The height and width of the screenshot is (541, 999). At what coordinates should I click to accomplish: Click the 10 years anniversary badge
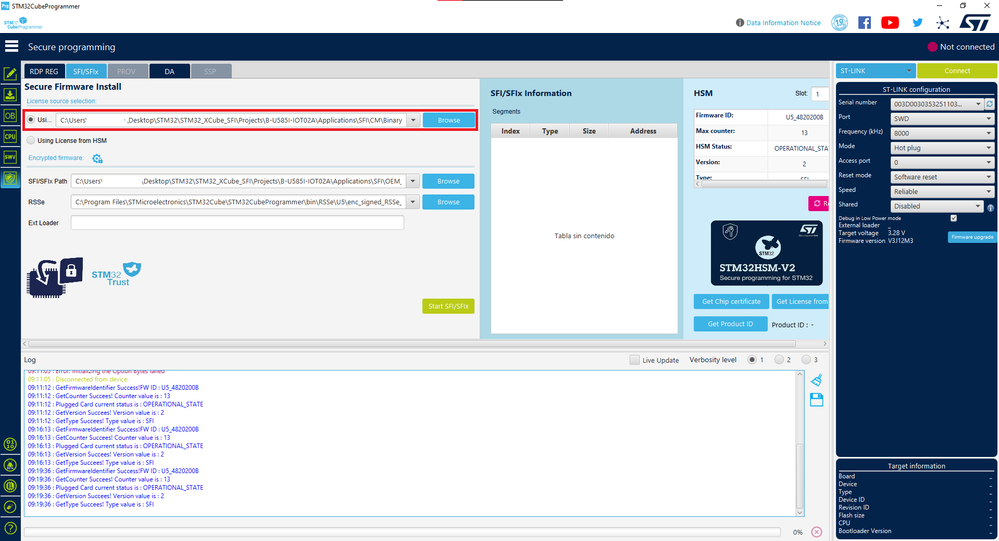click(x=840, y=22)
